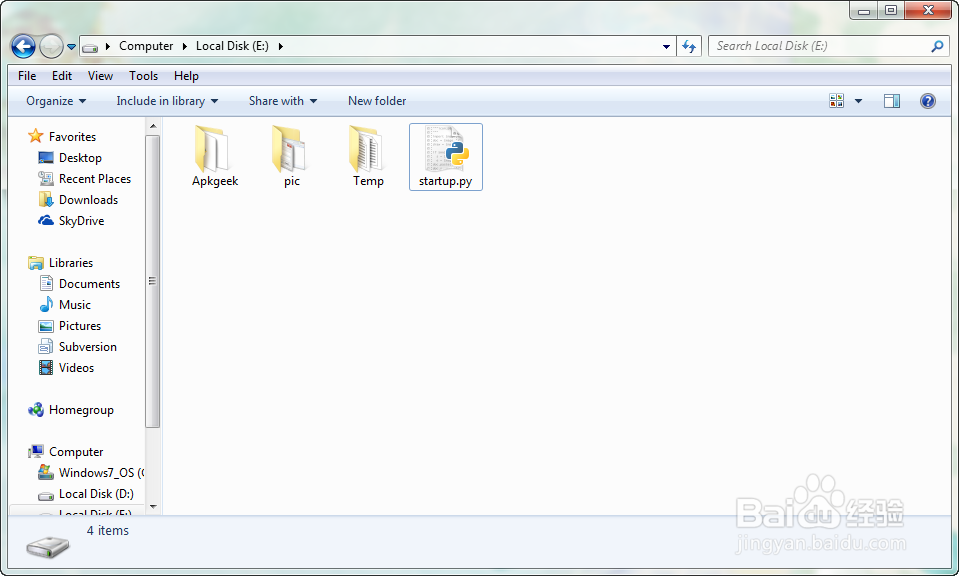Image resolution: width=959 pixels, height=576 pixels.
Task: Open the File menu
Action: pyautogui.click(x=27, y=76)
